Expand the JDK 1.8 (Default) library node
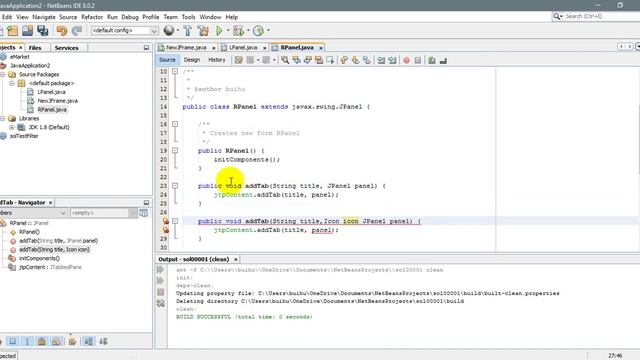The height and width of the screenshot is (360, 640). 12,127
